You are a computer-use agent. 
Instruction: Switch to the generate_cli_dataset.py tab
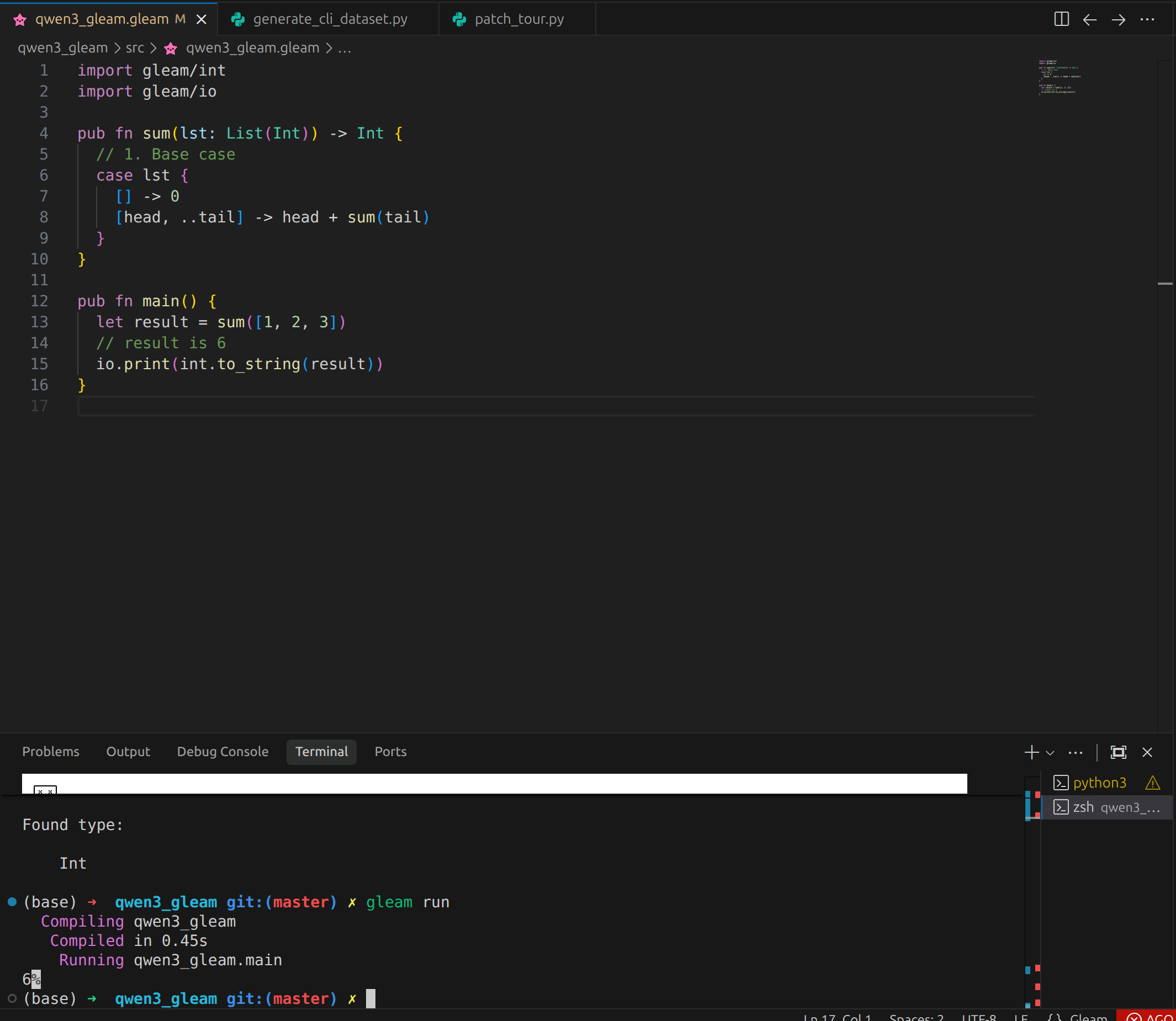point(330,19)
